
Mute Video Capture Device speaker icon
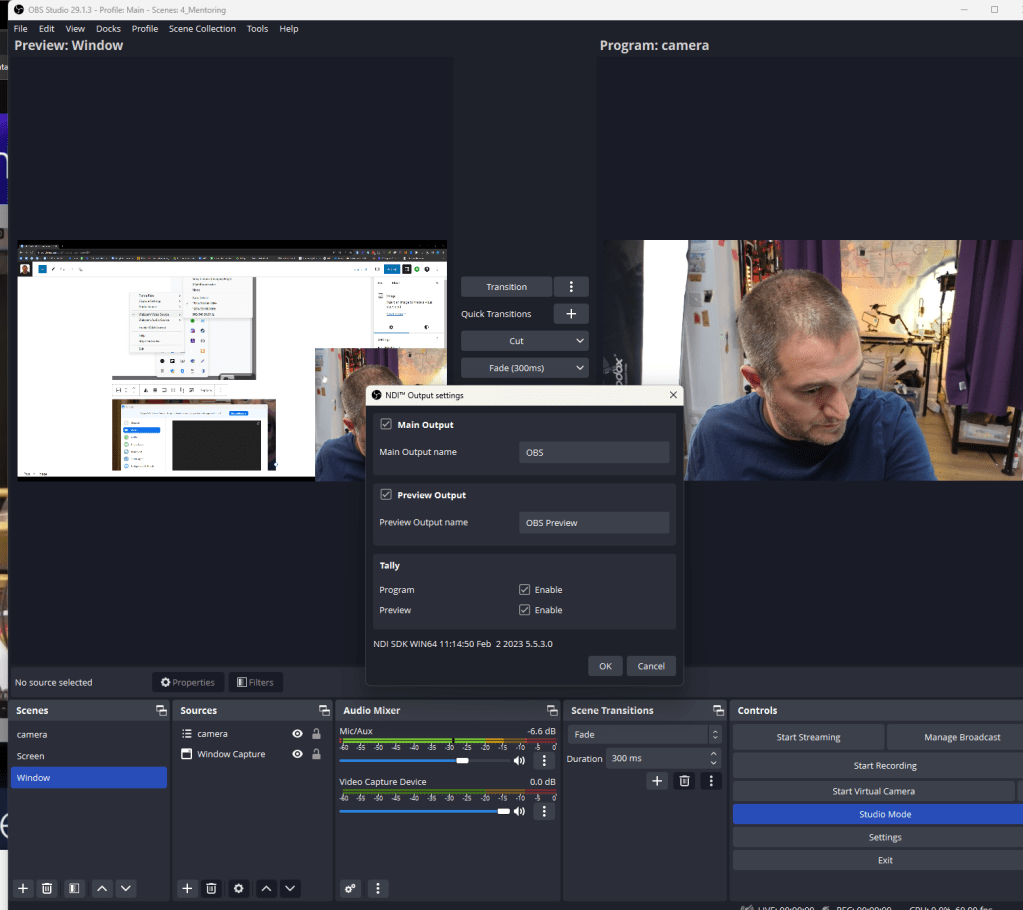[x=519, y=811]
